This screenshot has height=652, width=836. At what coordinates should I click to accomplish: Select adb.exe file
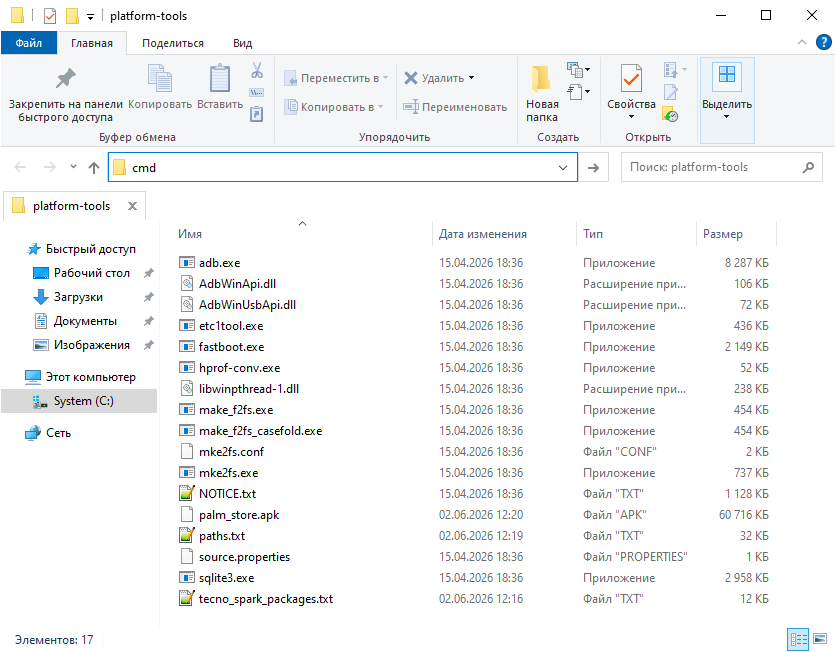point(219,263)
